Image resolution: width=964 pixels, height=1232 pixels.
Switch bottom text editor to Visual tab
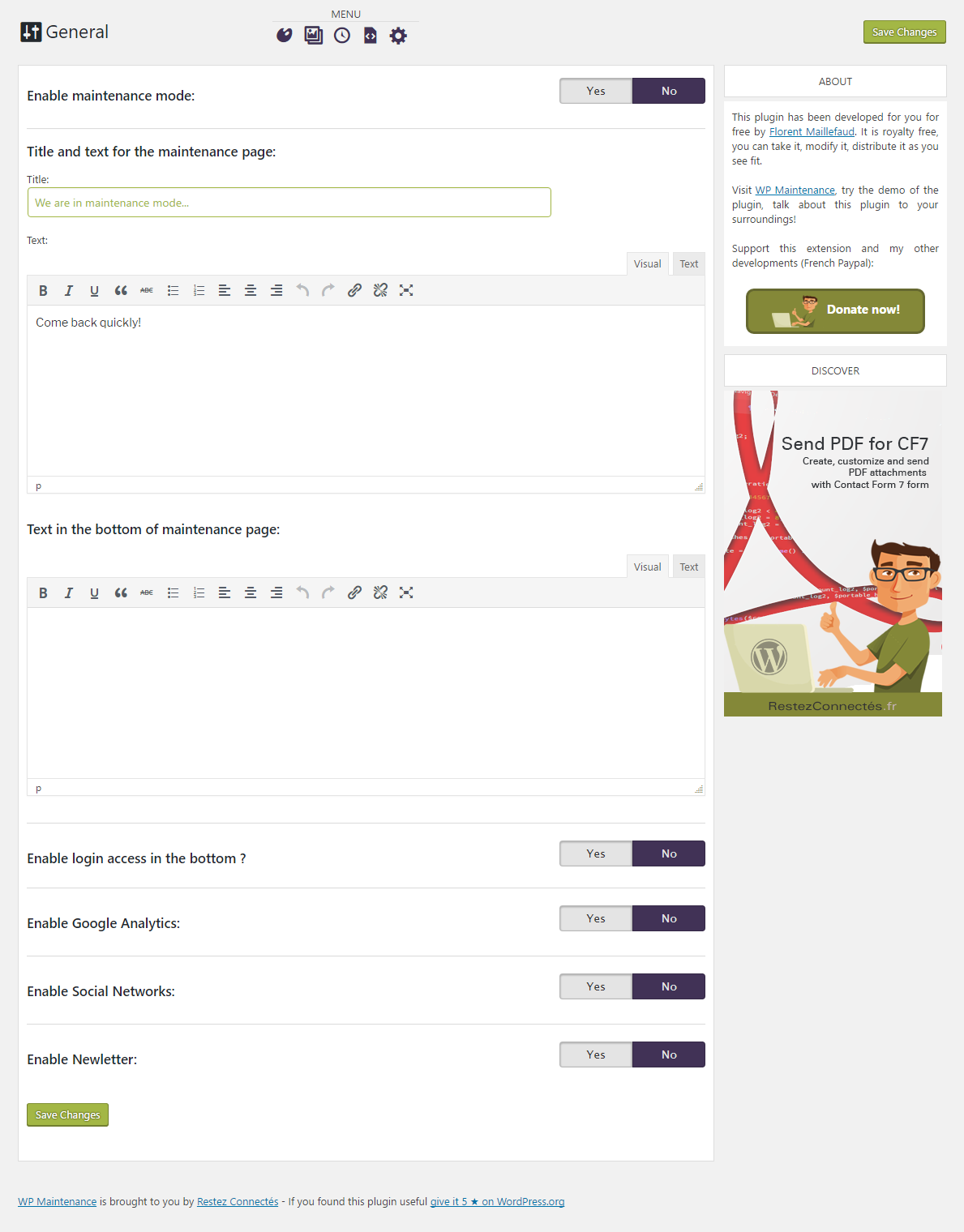click(647, 567)
